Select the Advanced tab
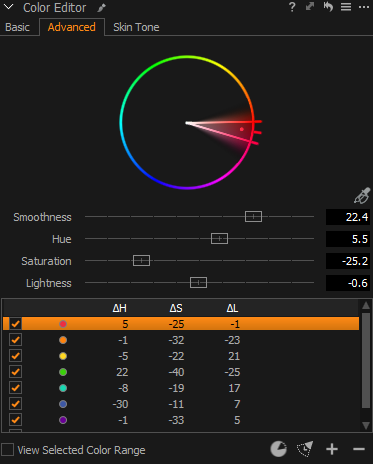Image resolution: width=373 pixels, height=464 pixels. tap(72, 27)
